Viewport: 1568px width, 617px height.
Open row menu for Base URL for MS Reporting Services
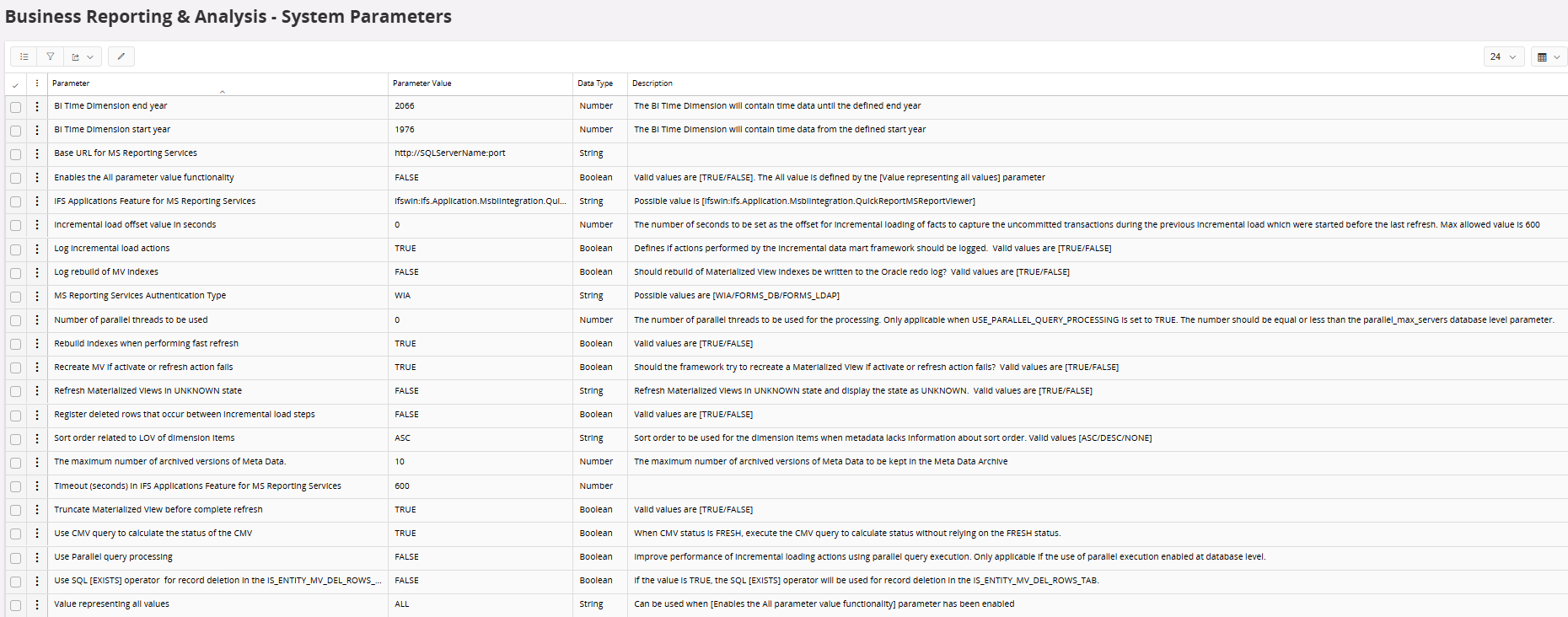37,153
